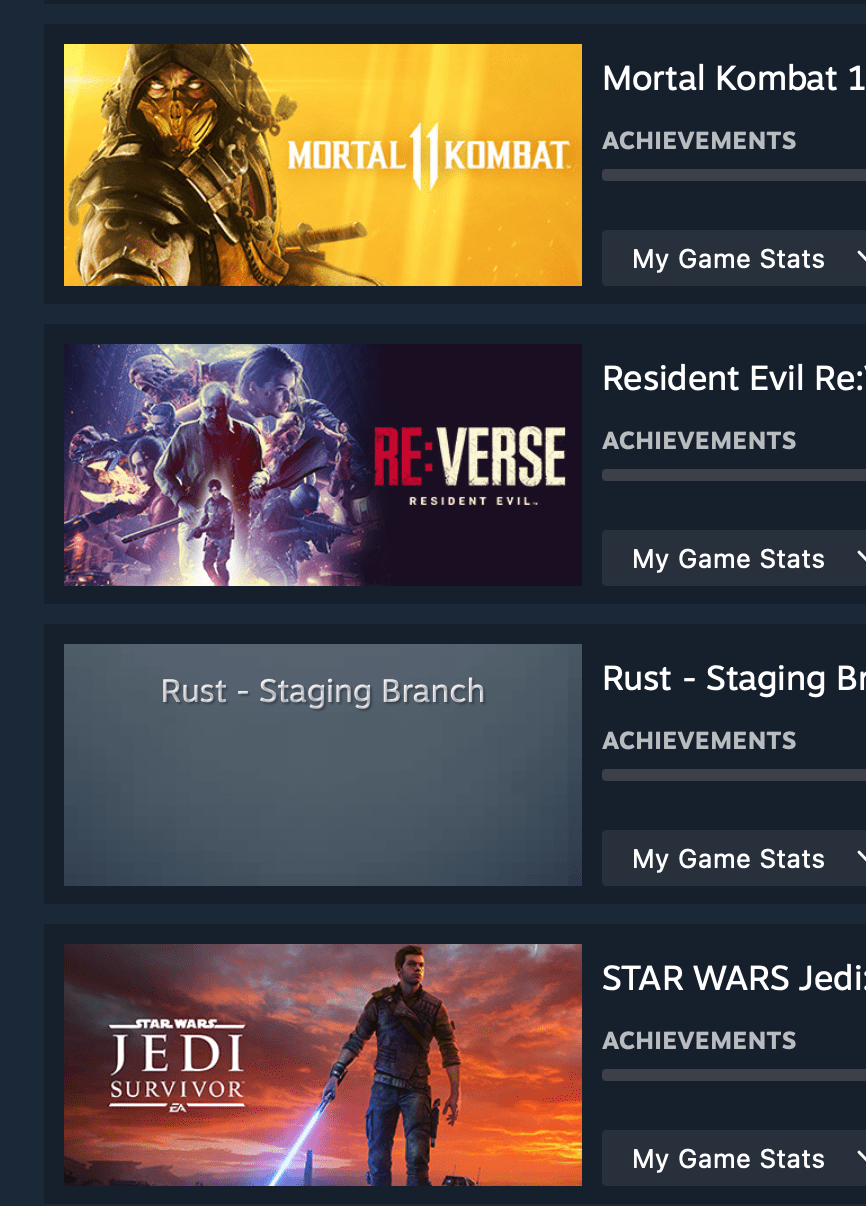Click the Resident Evil Re:Verse game title
This screenshot has height=1206, width=866.
[734, 378]
